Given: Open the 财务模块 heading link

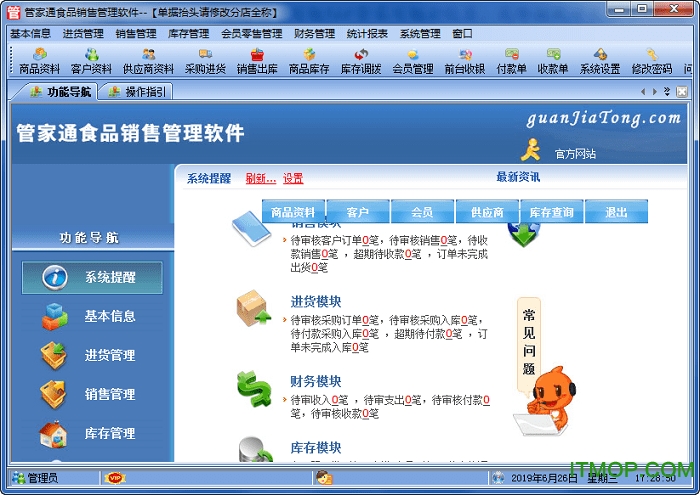Looking at the screenshot, I should tap(316, 381).
